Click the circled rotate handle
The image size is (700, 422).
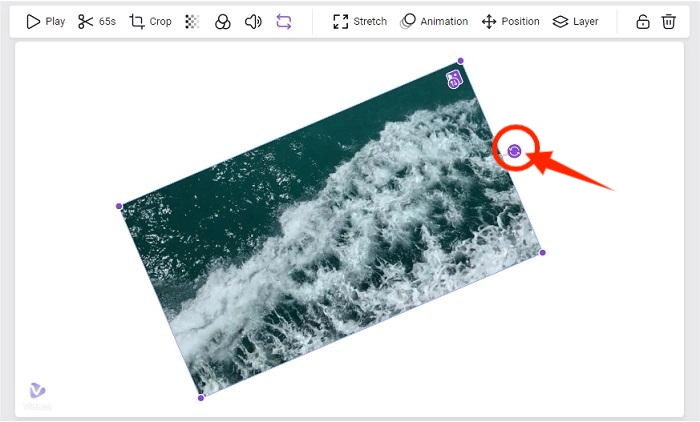click(x=514, y=150)
